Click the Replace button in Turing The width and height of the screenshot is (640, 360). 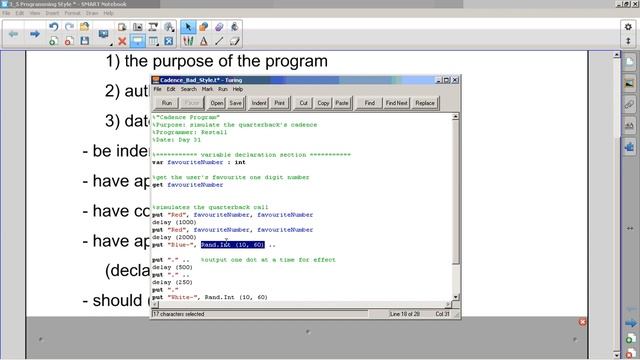pos(425,103)
